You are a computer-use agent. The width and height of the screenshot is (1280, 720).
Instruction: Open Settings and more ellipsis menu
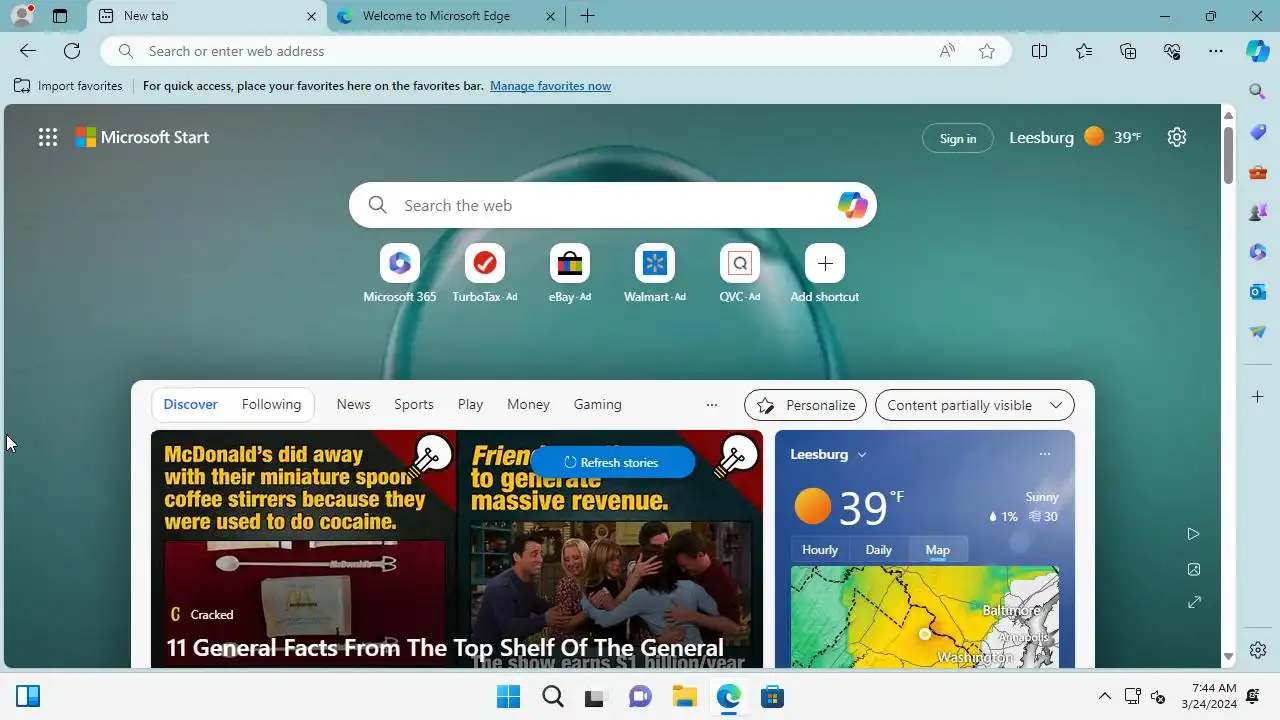point(1216,51)
